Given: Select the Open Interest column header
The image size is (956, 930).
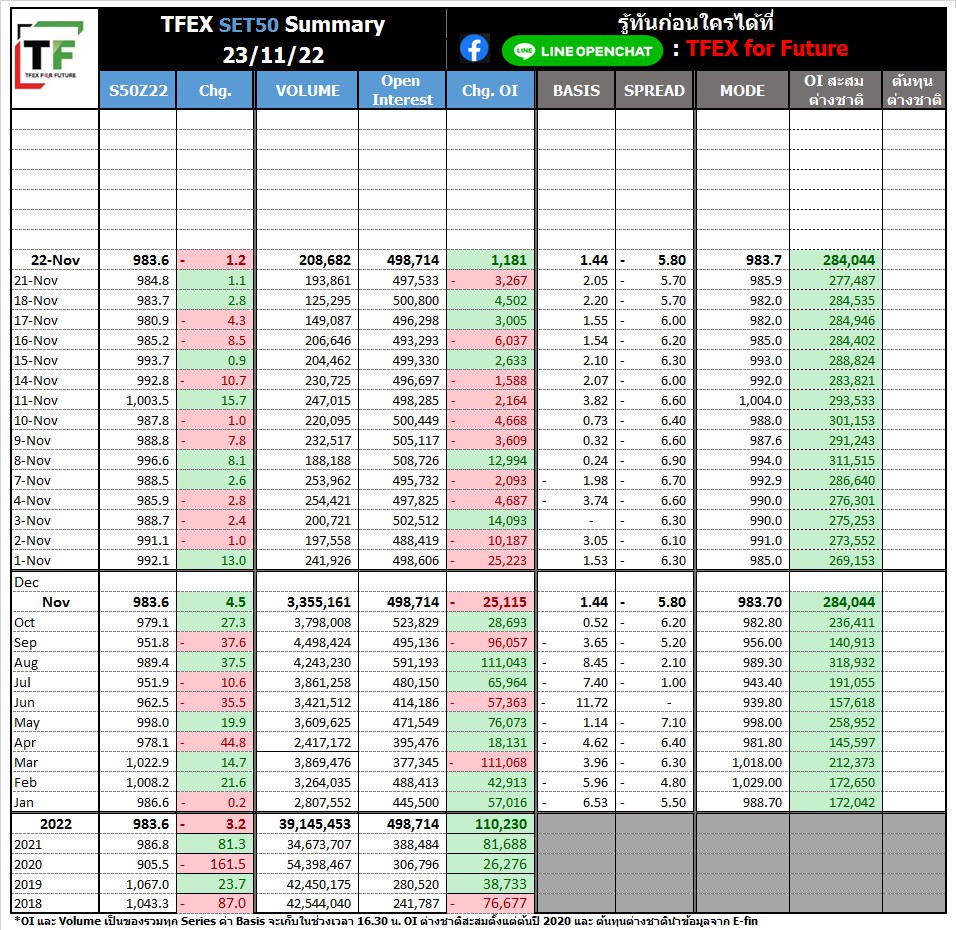Looking at the screenshot, I should coord(402,90).
